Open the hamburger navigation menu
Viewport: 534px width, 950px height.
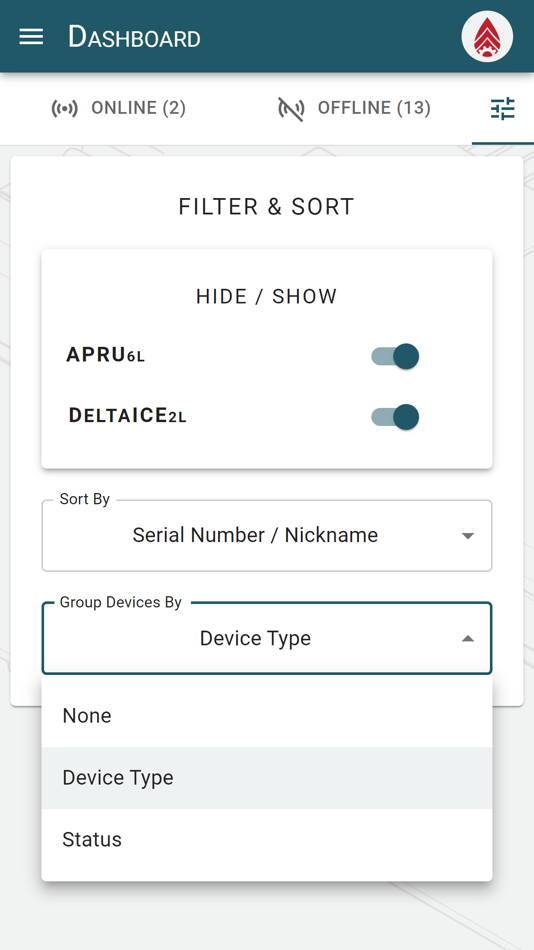tap(31, 37)
